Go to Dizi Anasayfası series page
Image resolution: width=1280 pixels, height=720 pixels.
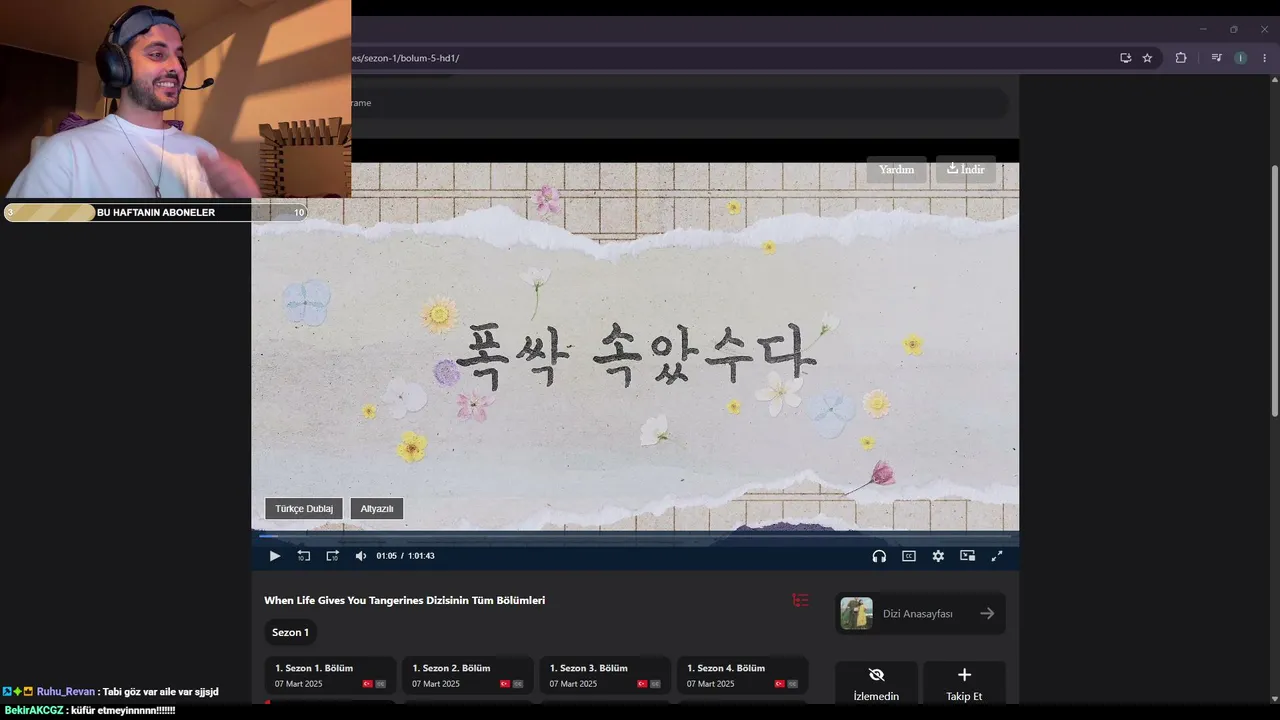point(920,613)
